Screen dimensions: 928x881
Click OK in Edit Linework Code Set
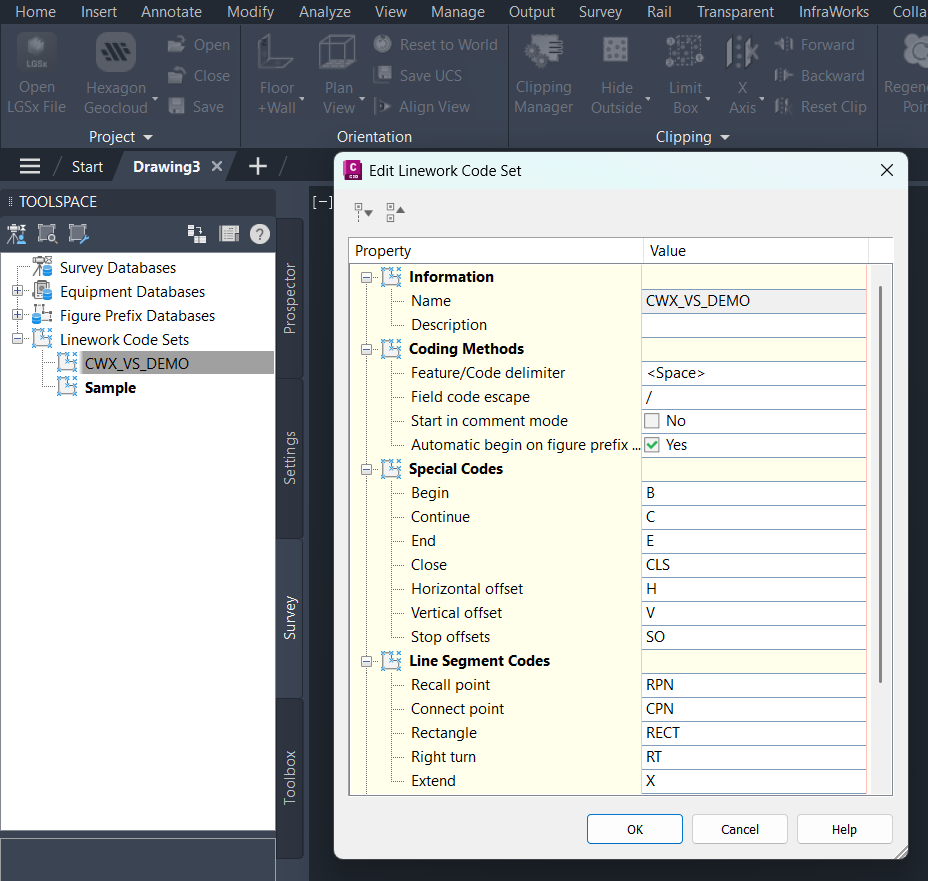(x=634, y=829)
